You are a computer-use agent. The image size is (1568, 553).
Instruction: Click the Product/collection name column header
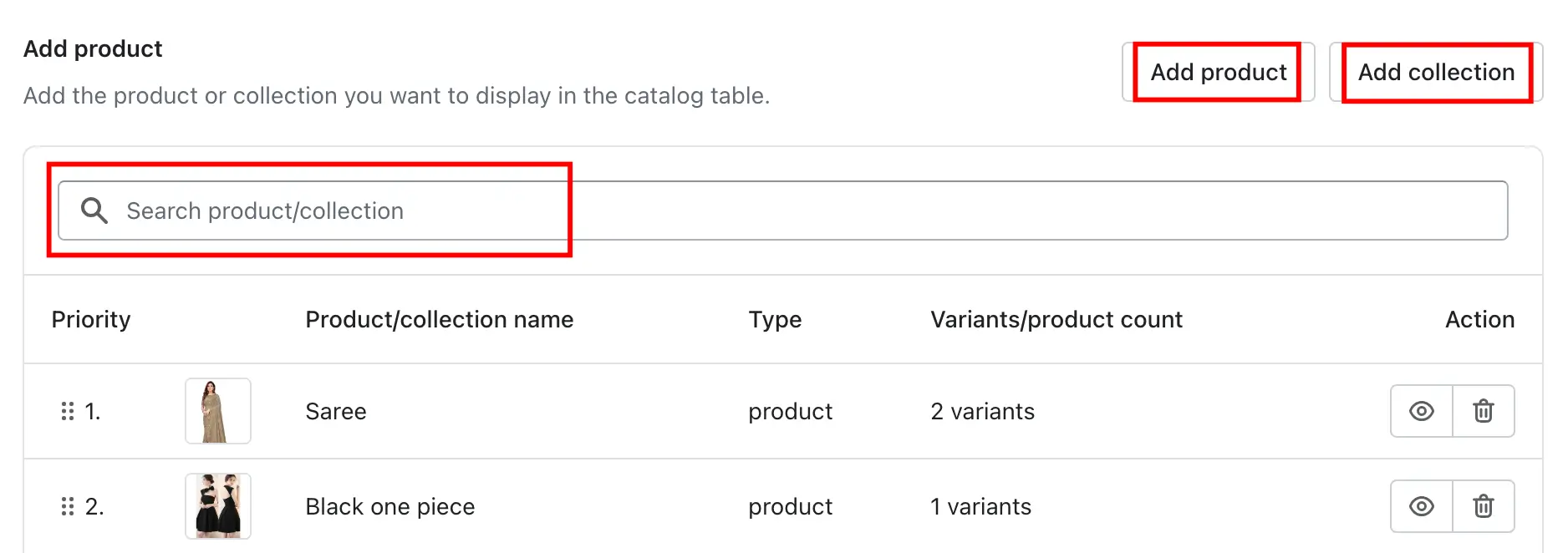click(439, 320)
